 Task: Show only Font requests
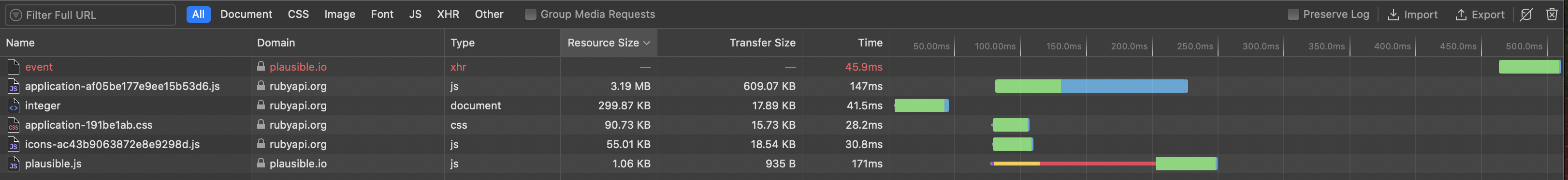(382, 14)
